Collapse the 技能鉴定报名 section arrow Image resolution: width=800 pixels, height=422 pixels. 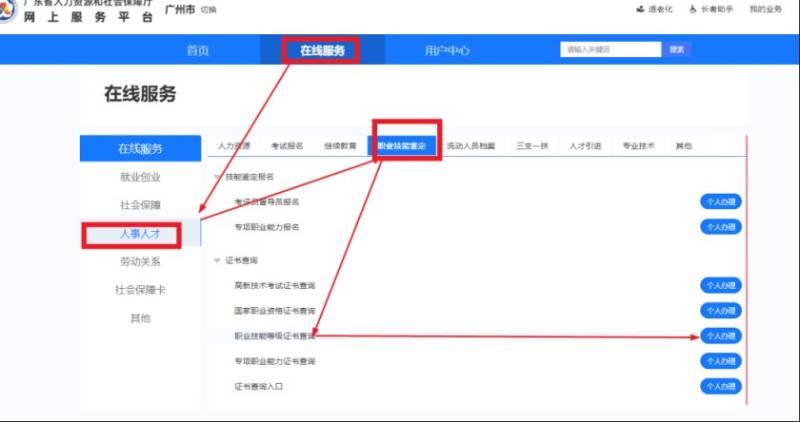[x=217, y=176]
